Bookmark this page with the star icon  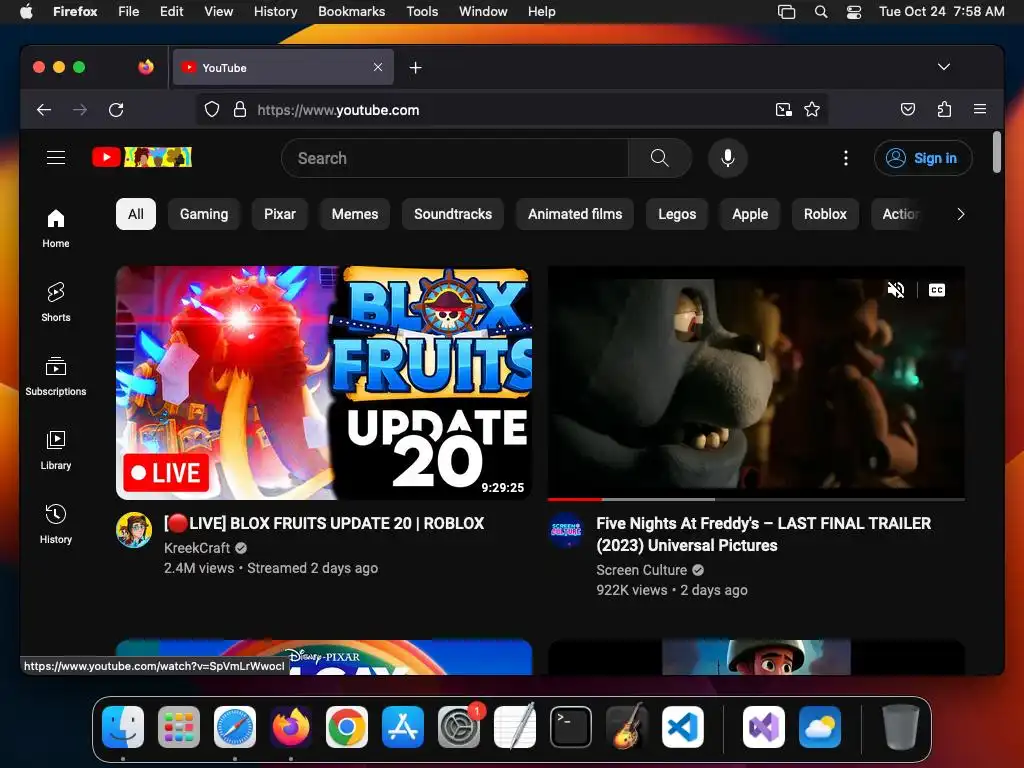point(812,110)
